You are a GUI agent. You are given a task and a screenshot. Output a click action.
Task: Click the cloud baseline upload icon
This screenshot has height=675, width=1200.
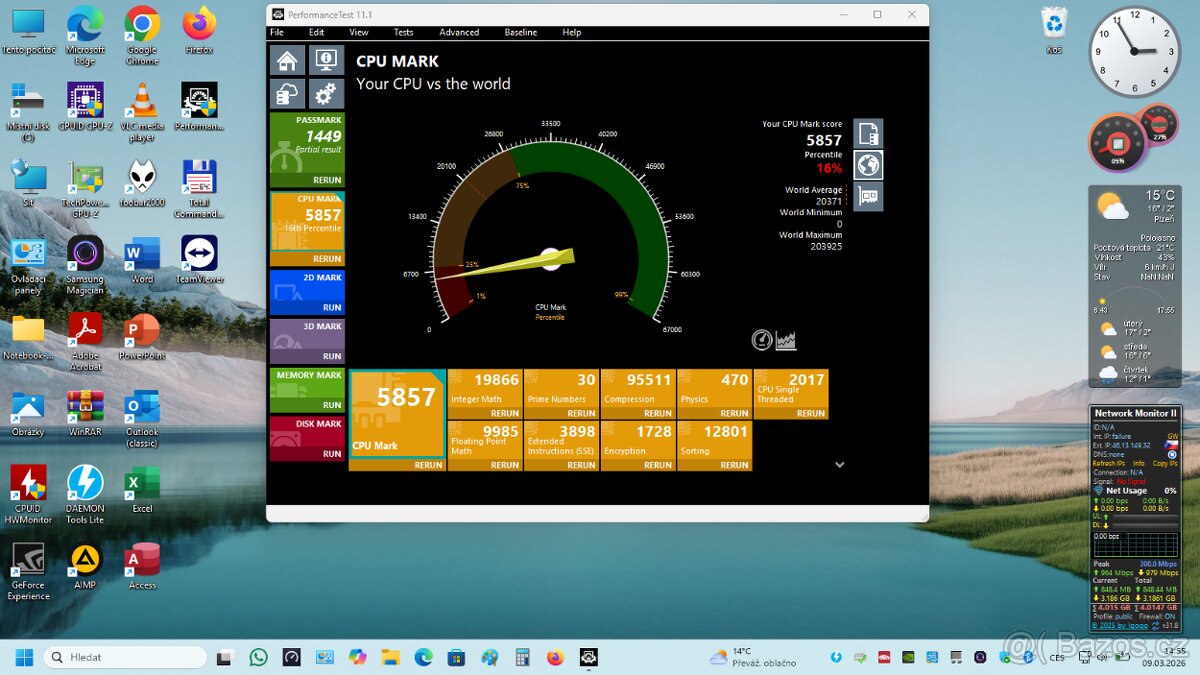click(x=288, y=93)
